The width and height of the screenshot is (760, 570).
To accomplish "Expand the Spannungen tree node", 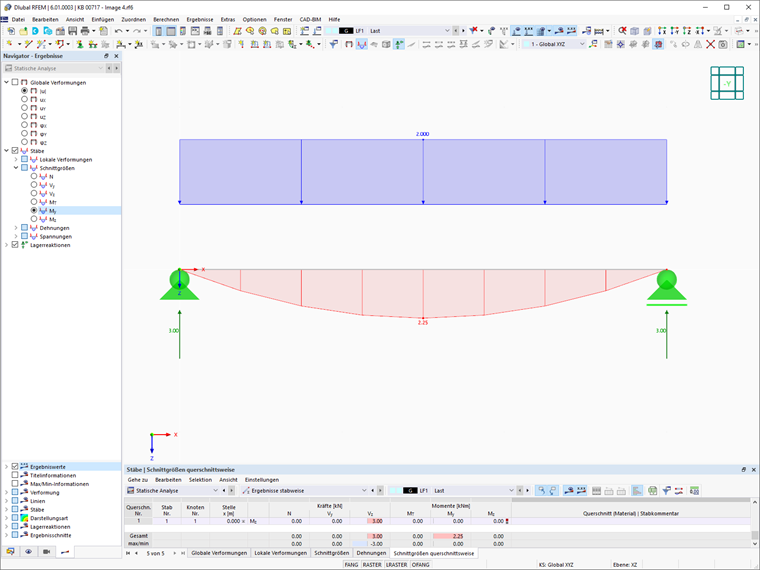I will point(16,237).
